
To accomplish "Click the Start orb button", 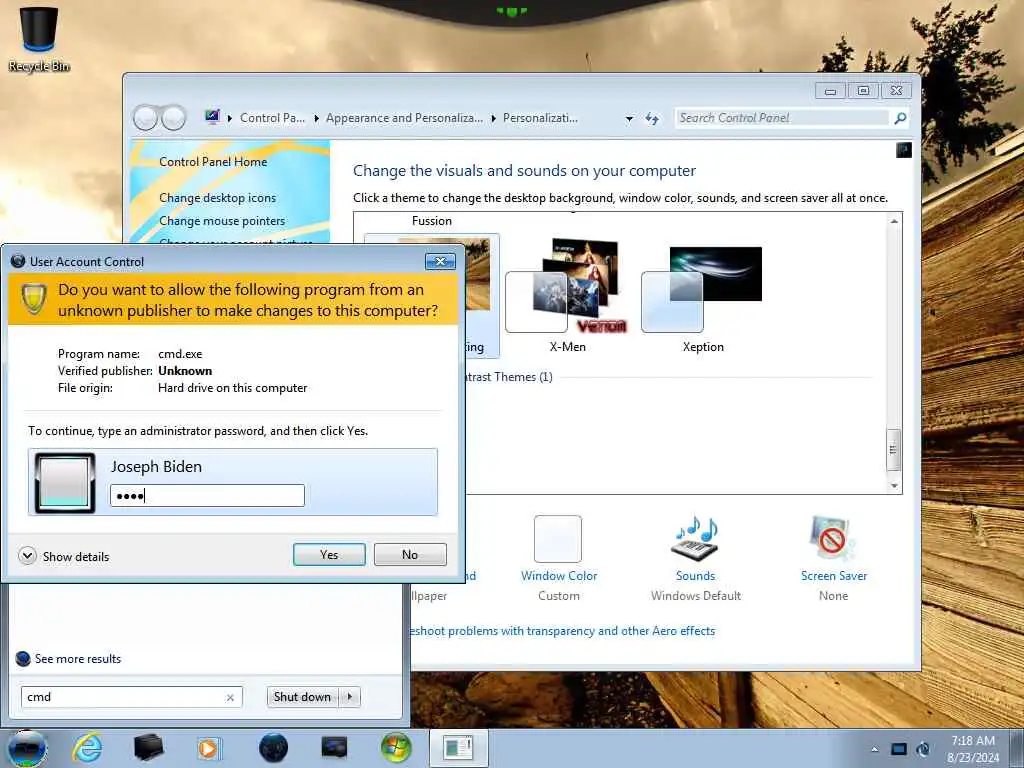I will 27,749.
